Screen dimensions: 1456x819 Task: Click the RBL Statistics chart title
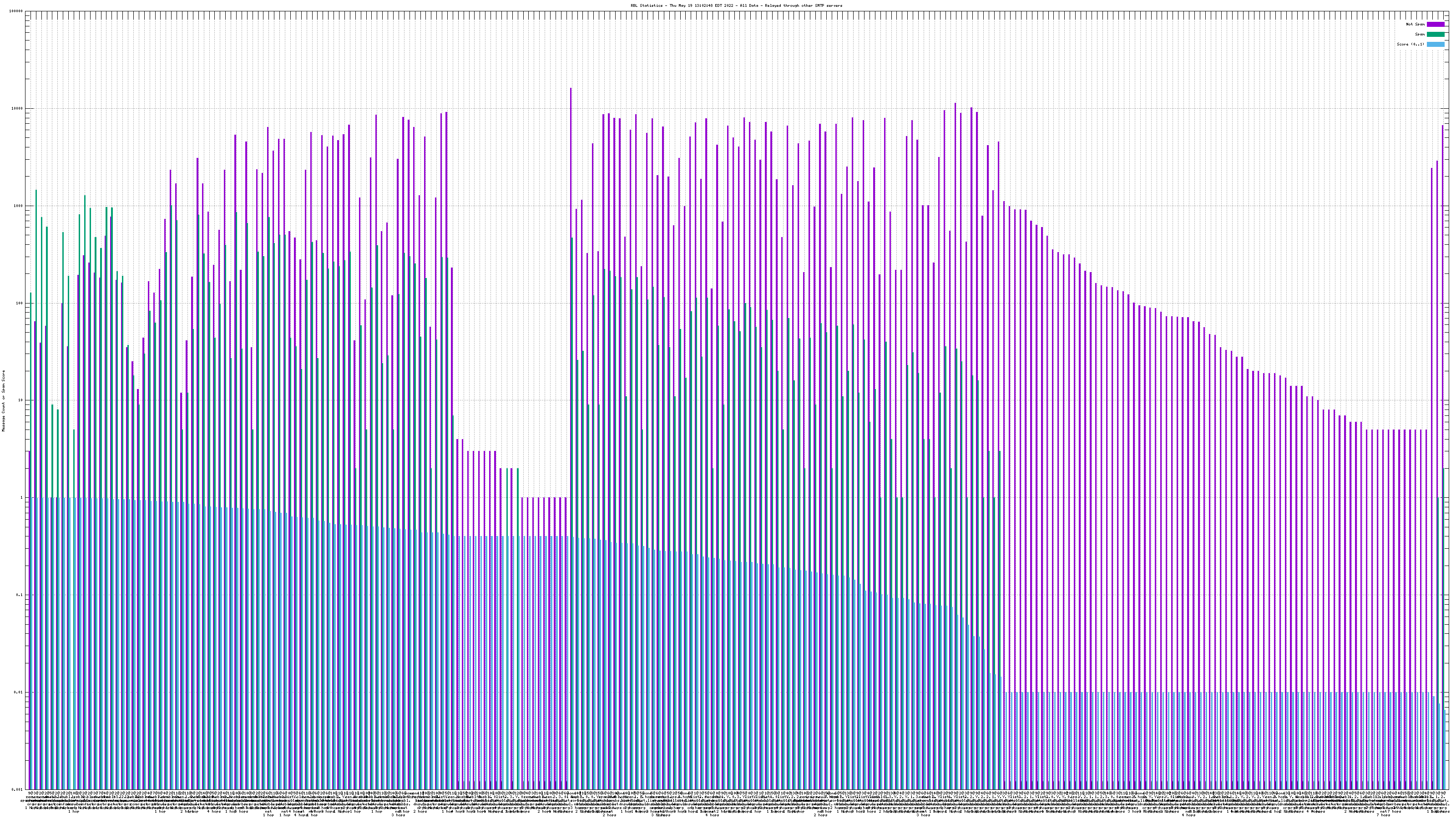click(736, 5)
